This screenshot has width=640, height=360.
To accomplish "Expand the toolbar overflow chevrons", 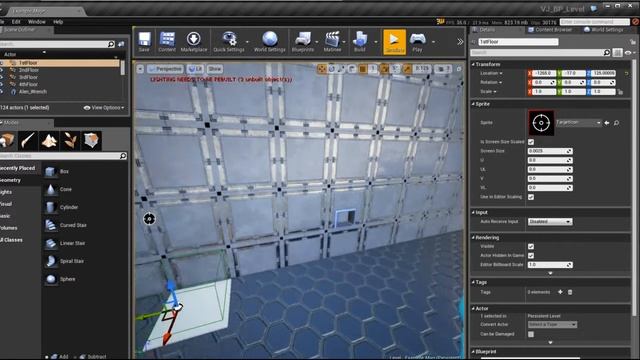I will [x=460, y=42].
